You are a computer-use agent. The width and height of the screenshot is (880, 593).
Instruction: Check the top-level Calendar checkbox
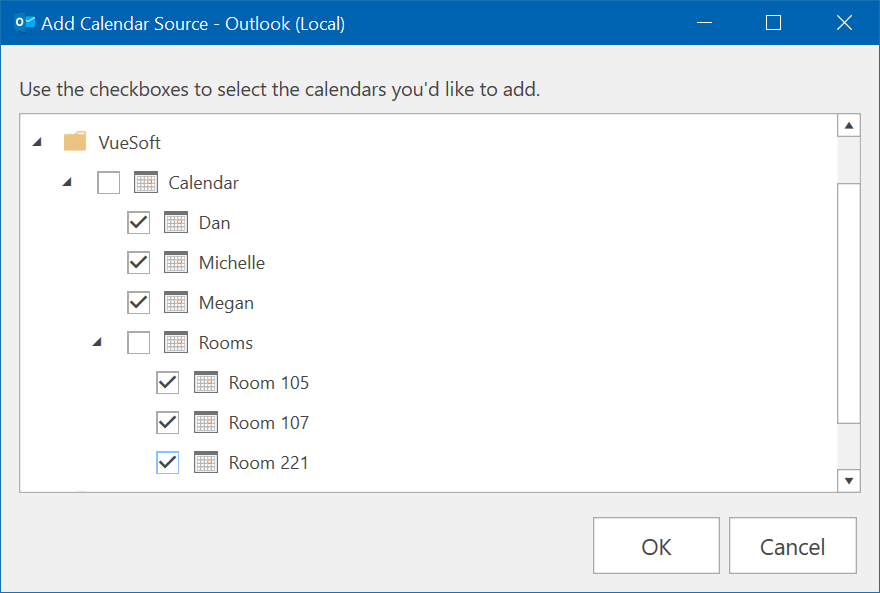(x=108, y=182)
